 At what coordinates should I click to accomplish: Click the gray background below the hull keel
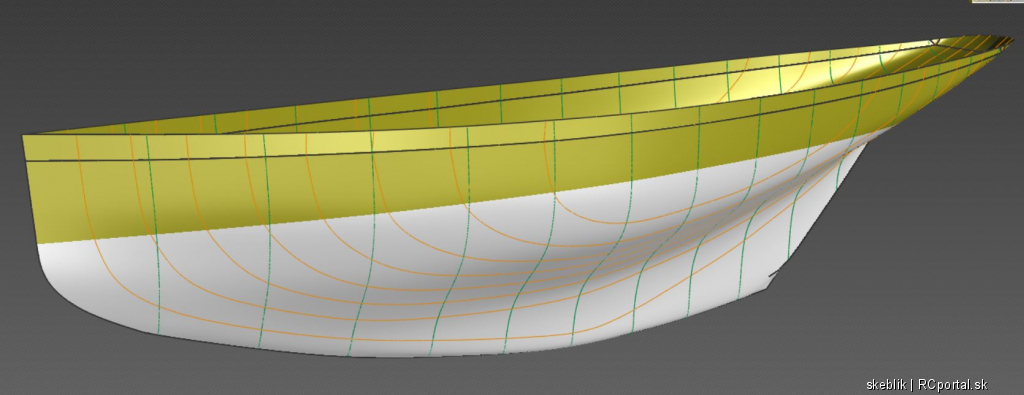(x=457, y=379)
